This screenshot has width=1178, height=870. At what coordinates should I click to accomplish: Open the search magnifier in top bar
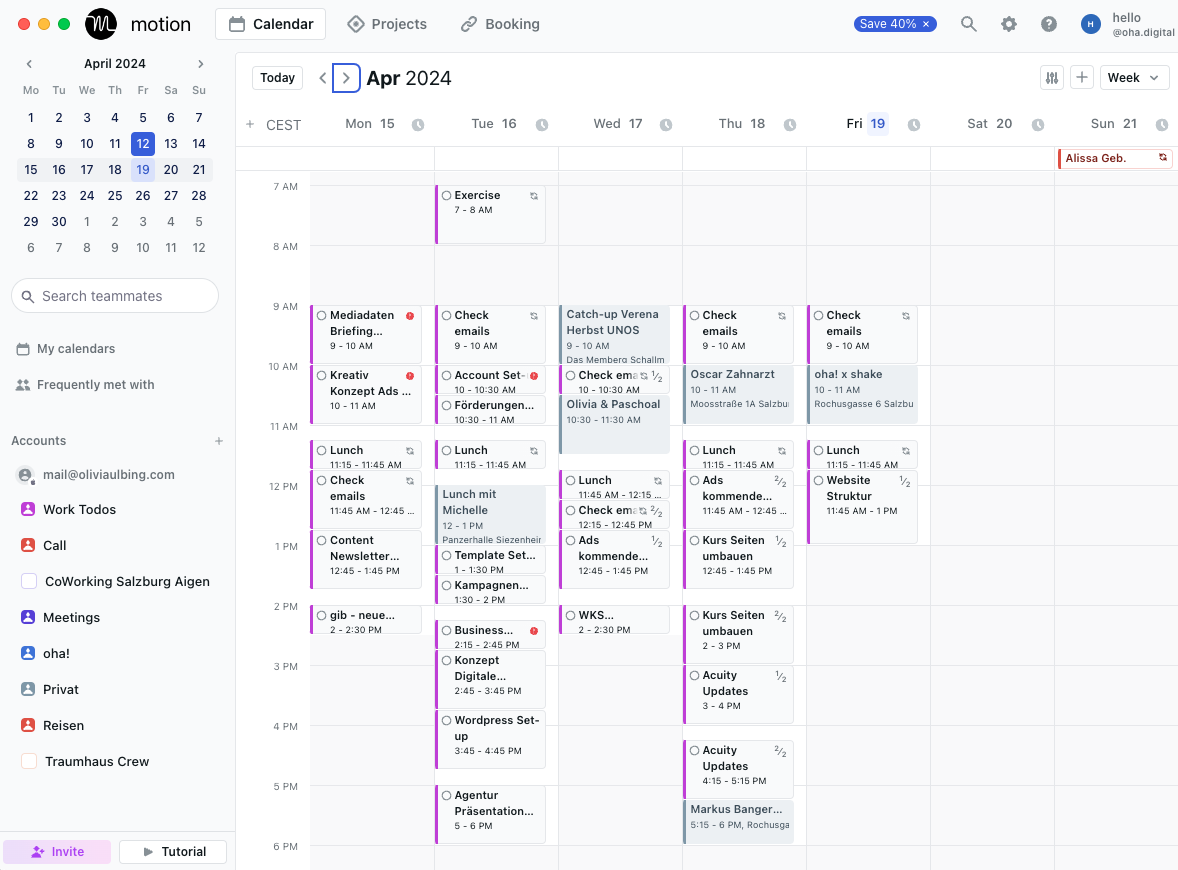click(968, 24)
